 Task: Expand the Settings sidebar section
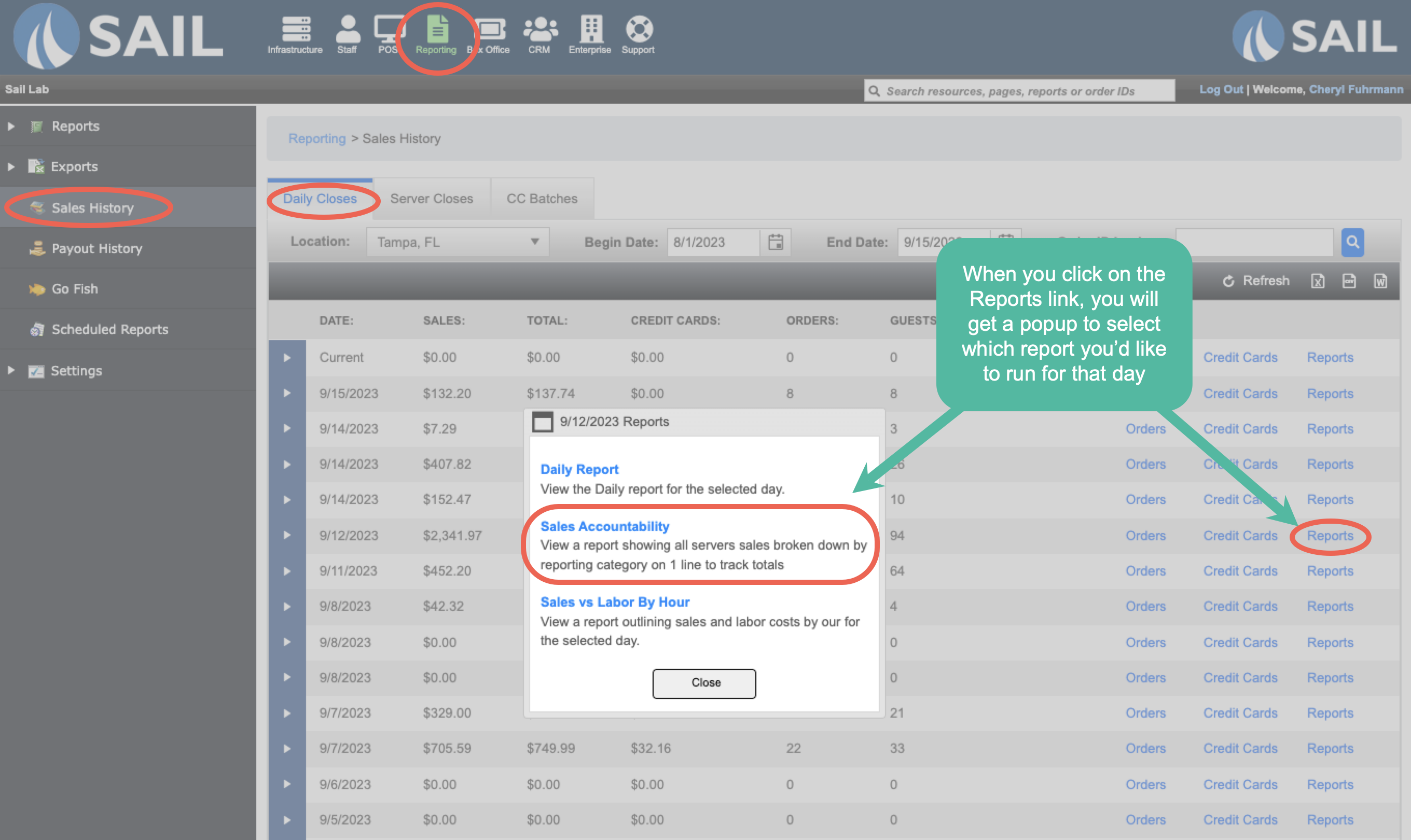11,371
